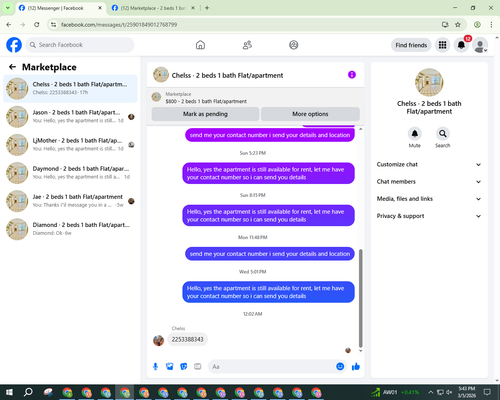Click the More options button

tap(310, 114)
